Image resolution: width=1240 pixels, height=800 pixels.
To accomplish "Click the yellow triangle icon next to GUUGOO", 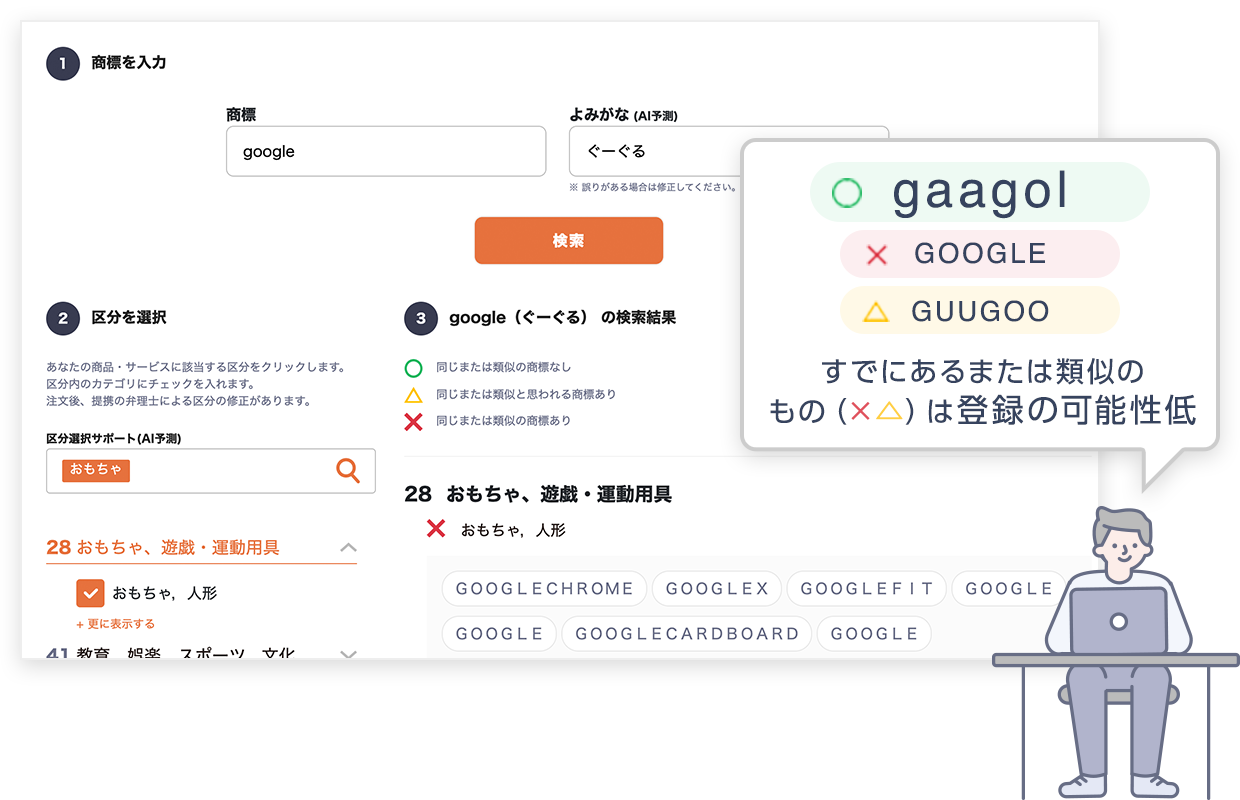I will pyautogui.click(x=875, y=312).
